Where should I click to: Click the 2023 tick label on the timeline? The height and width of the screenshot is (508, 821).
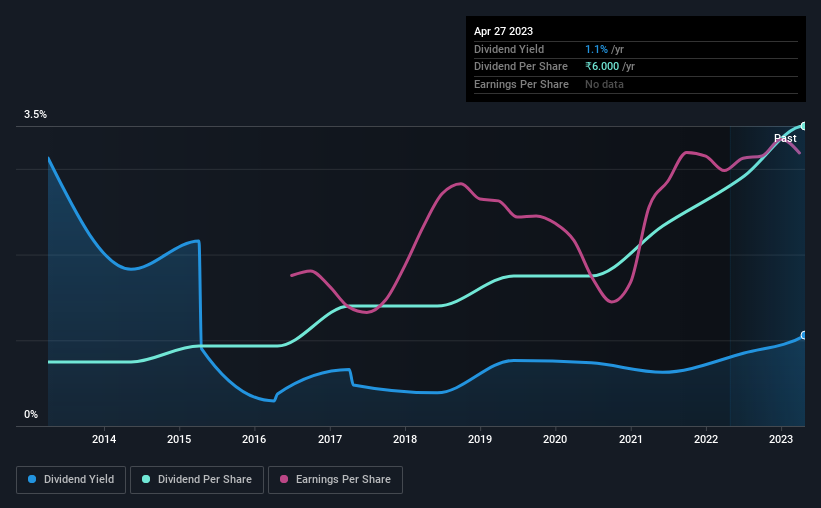(781, 439)
